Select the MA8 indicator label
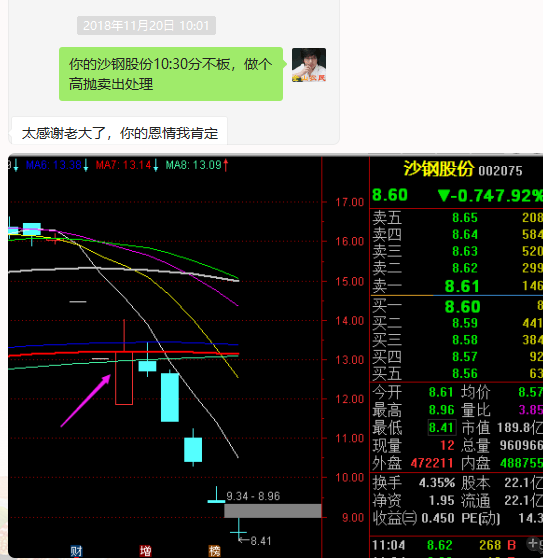This screenshot has height=560, width=543. [x=193, y=165]
